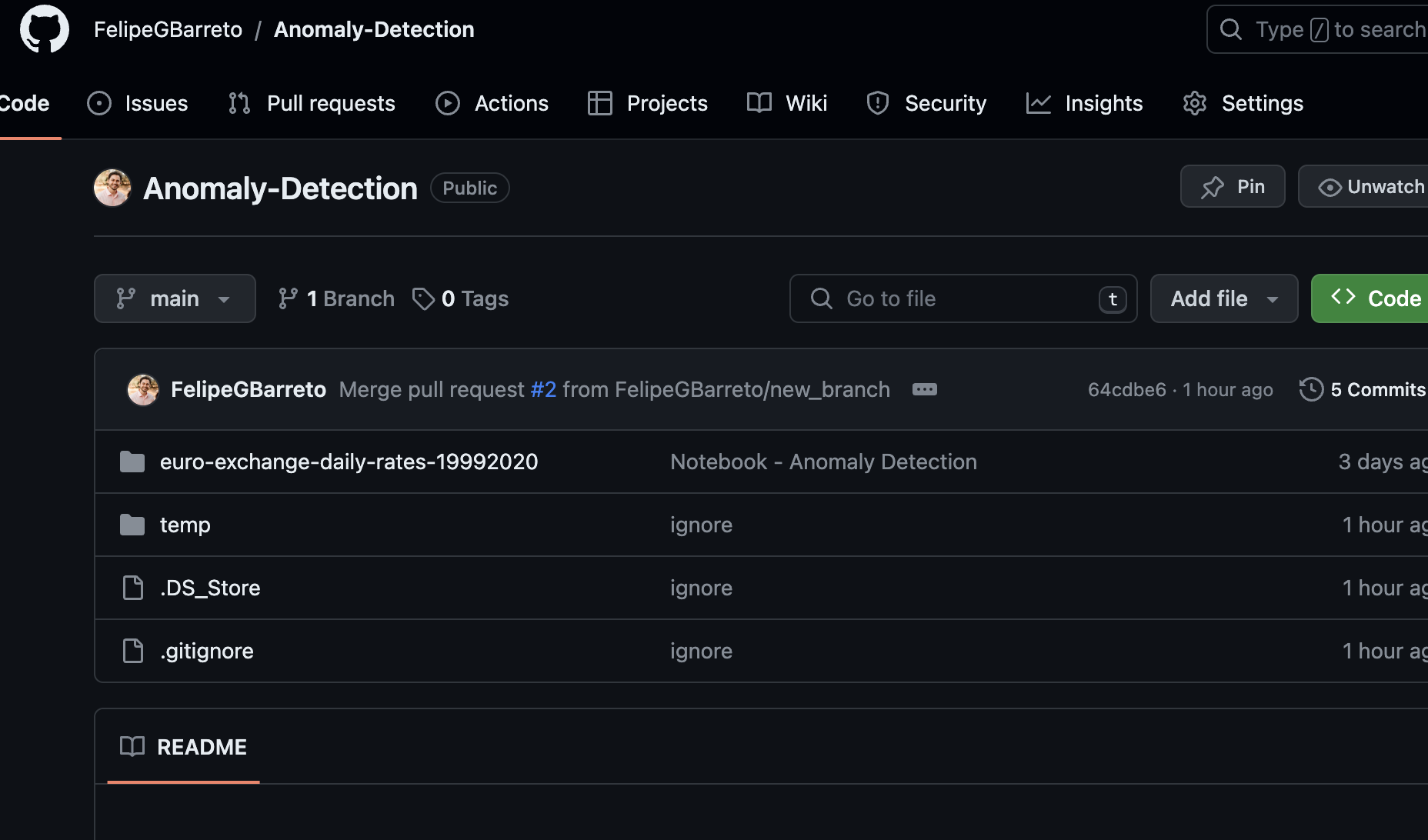The height and width of the screenshot is (840, 1428).
Task: Open the Notebook - Anomaly Detection commit message
Action: (x=823, y=462)
